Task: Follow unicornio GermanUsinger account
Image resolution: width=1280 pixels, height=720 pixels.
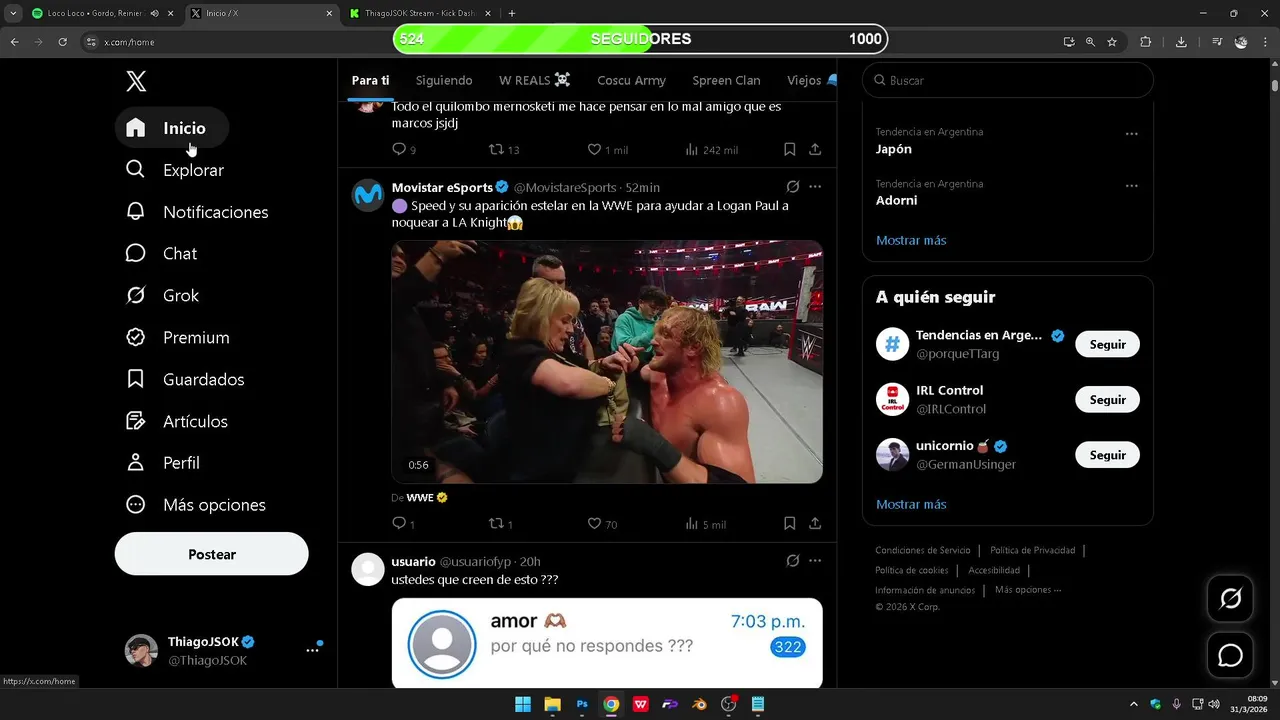Action: pyautogui.click(x=1107, y=455)
